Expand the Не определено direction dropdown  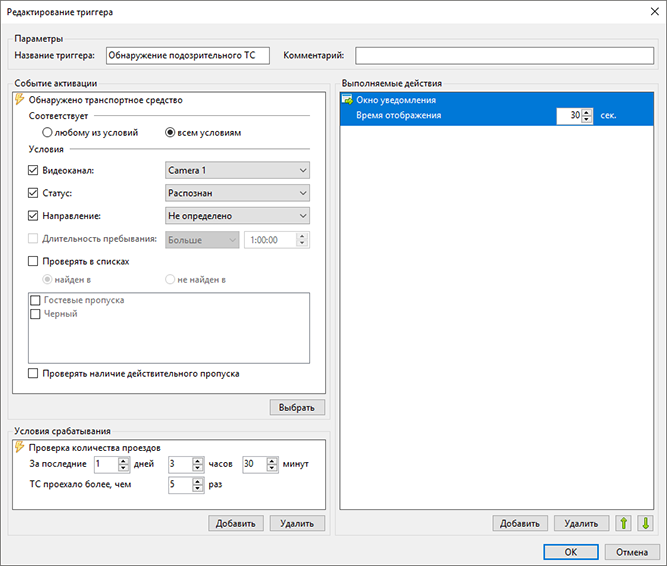point(237,216)
